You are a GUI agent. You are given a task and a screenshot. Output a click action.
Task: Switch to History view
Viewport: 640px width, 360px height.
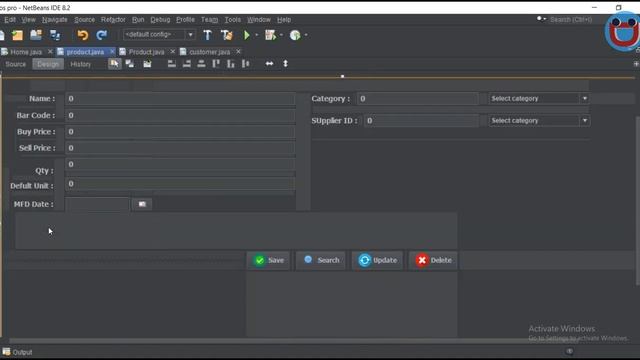tap(80, 64)
